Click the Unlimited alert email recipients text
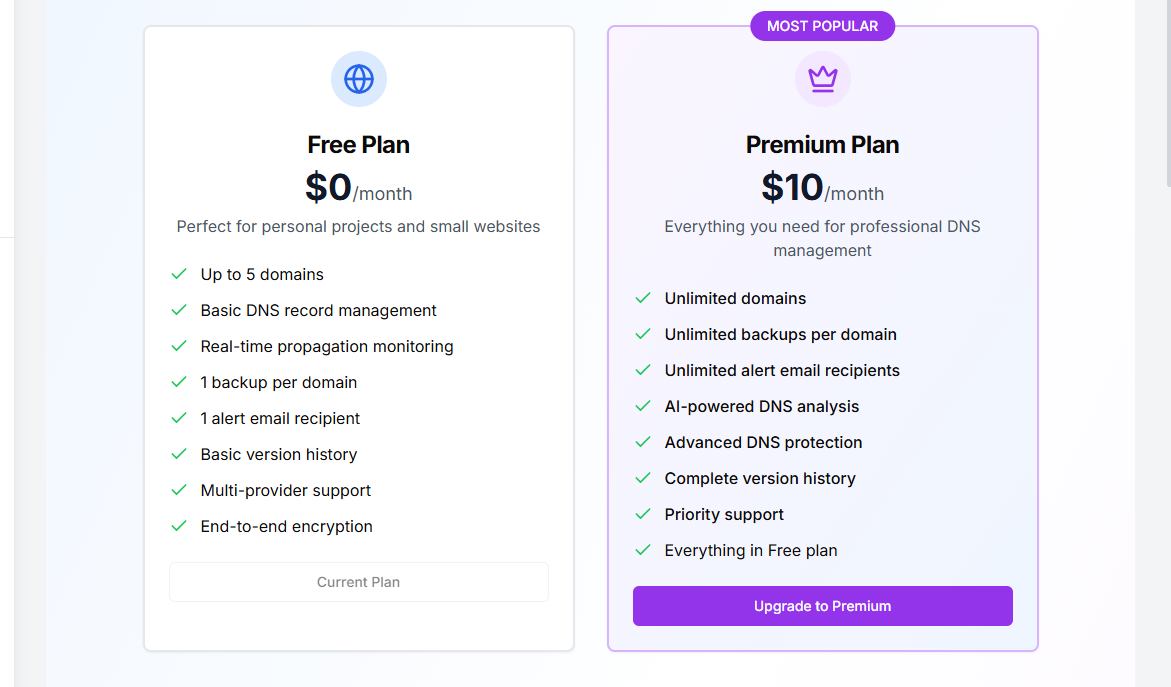The width and height of the screenshot is (1171, 687). pyautogui.click(x=782, y=370)
